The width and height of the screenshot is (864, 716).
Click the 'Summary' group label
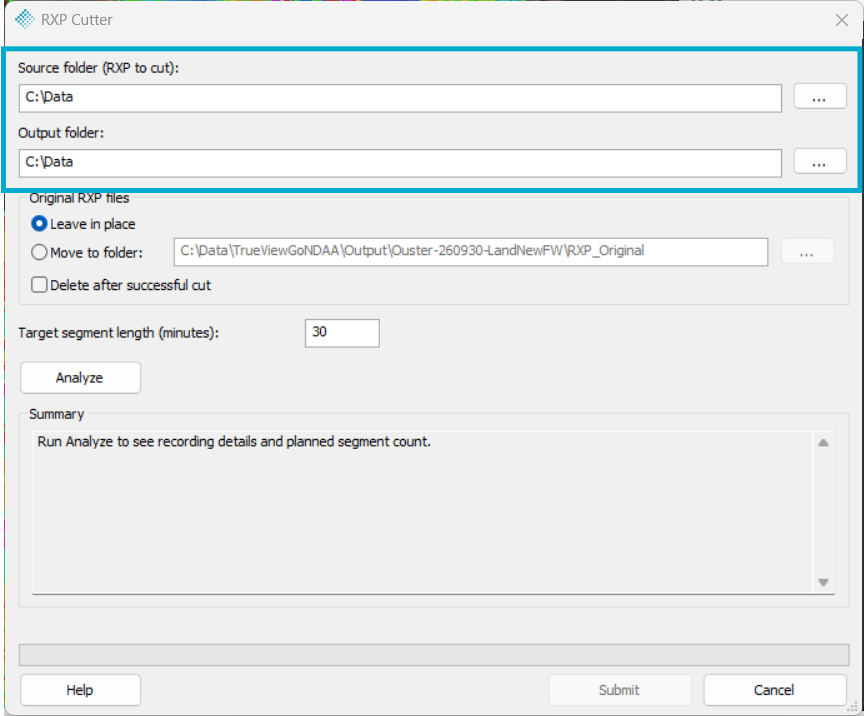57,414
